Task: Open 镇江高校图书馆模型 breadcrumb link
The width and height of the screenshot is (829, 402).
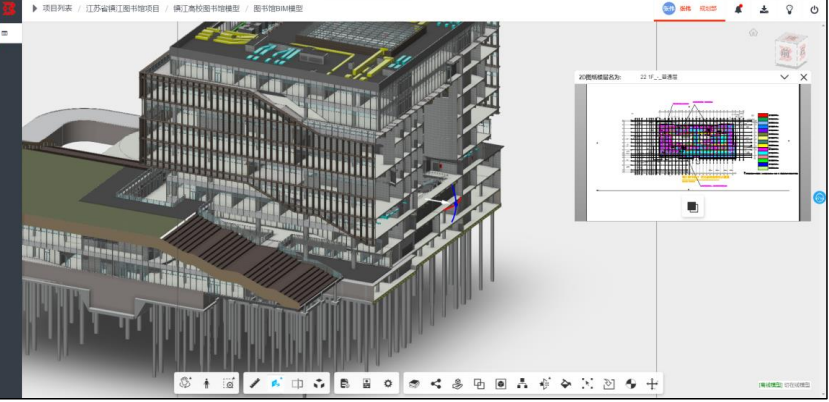Action: click(x=206, y=8)
